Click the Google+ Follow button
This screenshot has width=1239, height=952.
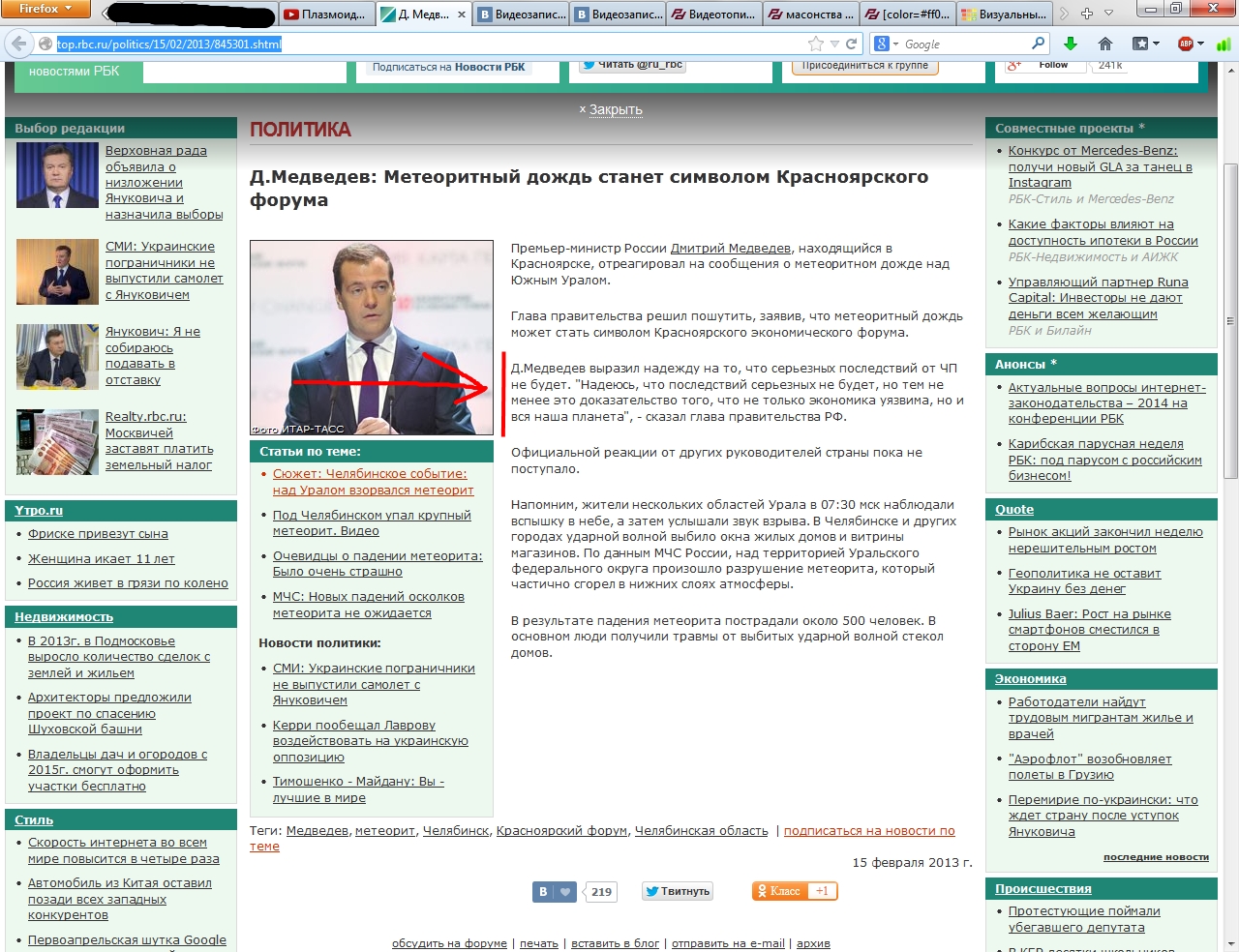pyautogui.click(x=1043, y=66)
